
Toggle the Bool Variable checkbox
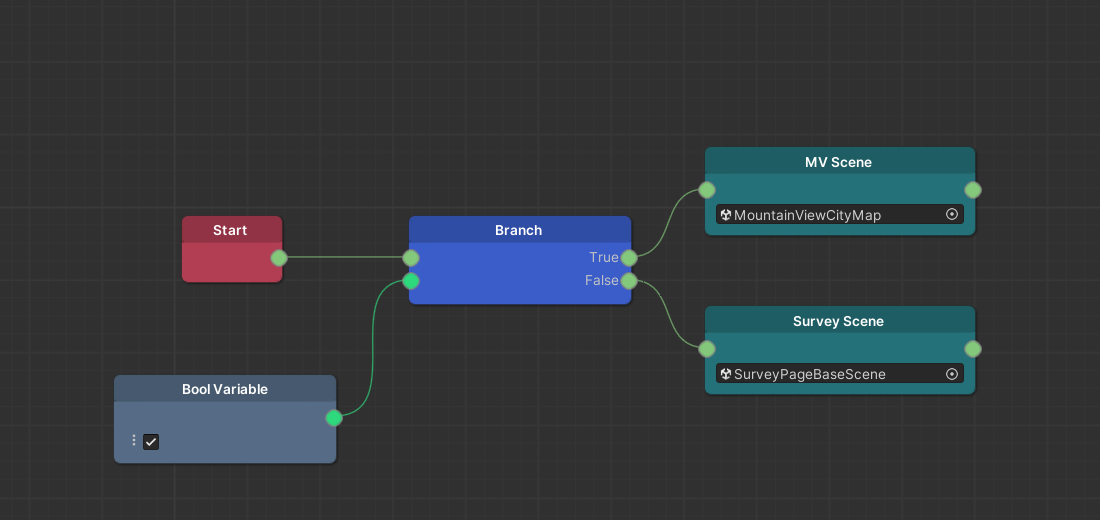[x=151, y=441]
